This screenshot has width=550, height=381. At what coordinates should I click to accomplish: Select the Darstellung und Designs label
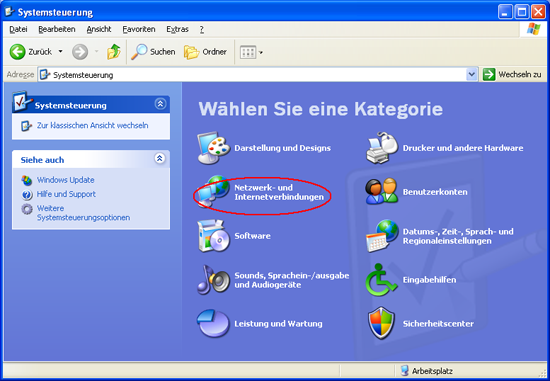click(283, 148)
